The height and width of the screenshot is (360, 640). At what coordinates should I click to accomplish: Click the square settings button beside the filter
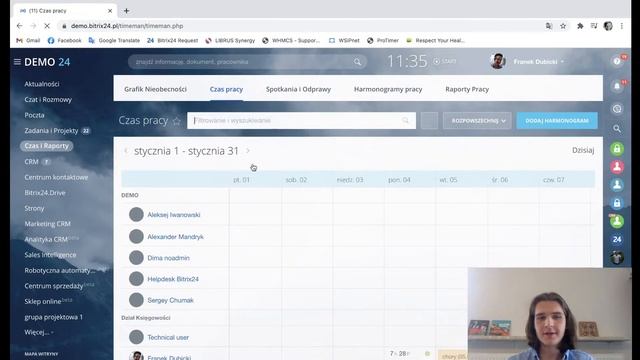pyautogui.click(x=429, y=121)
